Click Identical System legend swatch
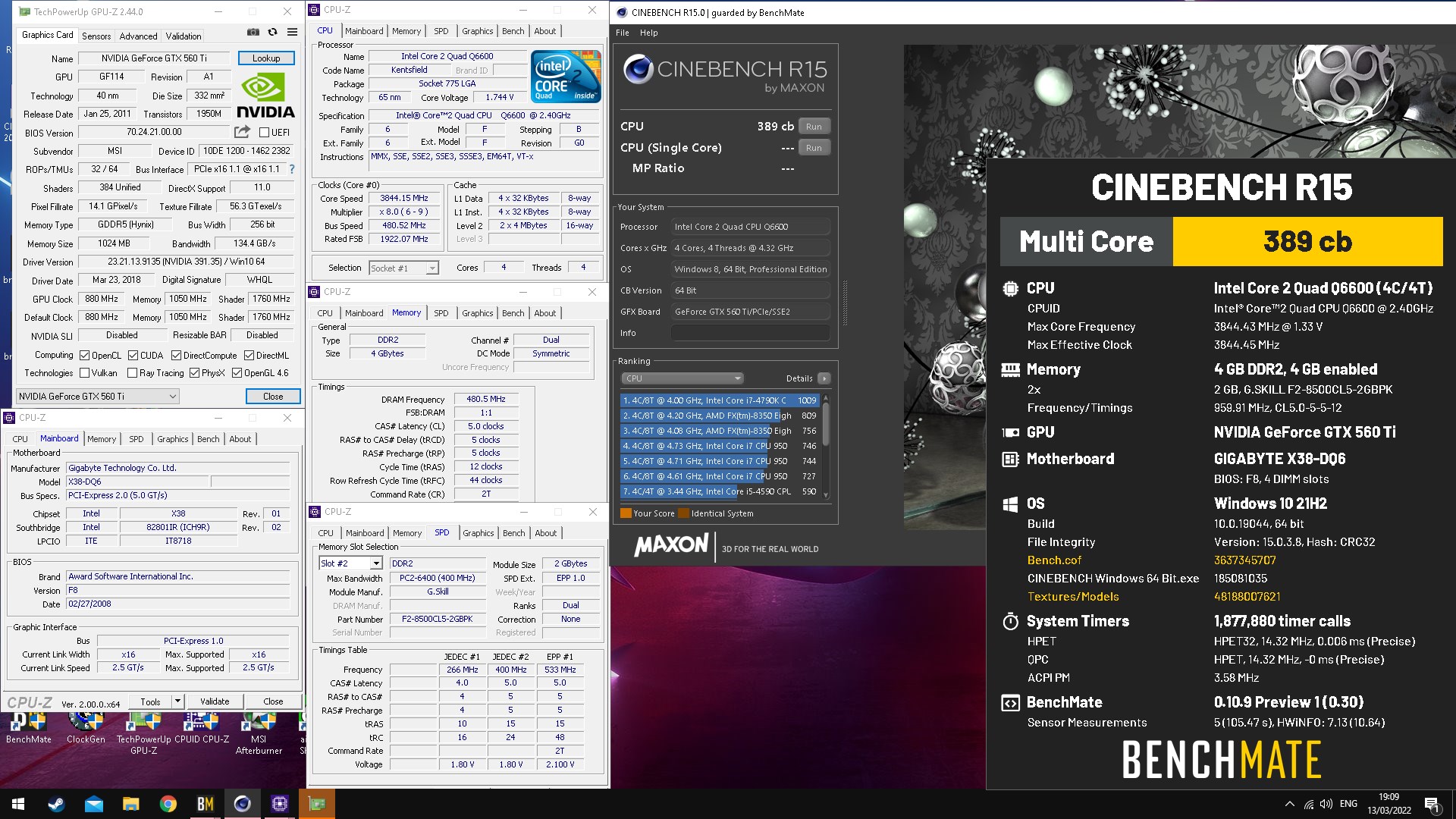Image resolution: width=1456 pixels, height=819 pixels. click(x=684, y=513)
